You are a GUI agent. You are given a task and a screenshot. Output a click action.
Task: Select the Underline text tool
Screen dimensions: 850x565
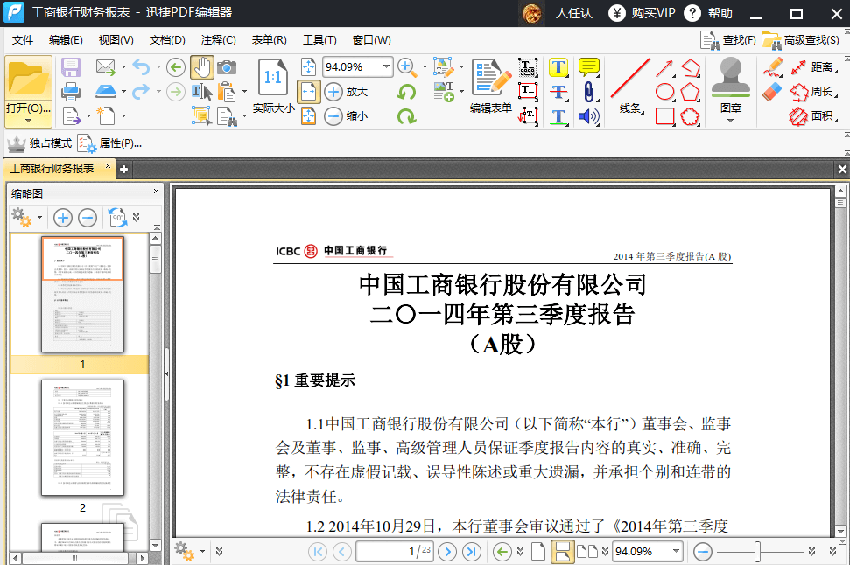558,116
